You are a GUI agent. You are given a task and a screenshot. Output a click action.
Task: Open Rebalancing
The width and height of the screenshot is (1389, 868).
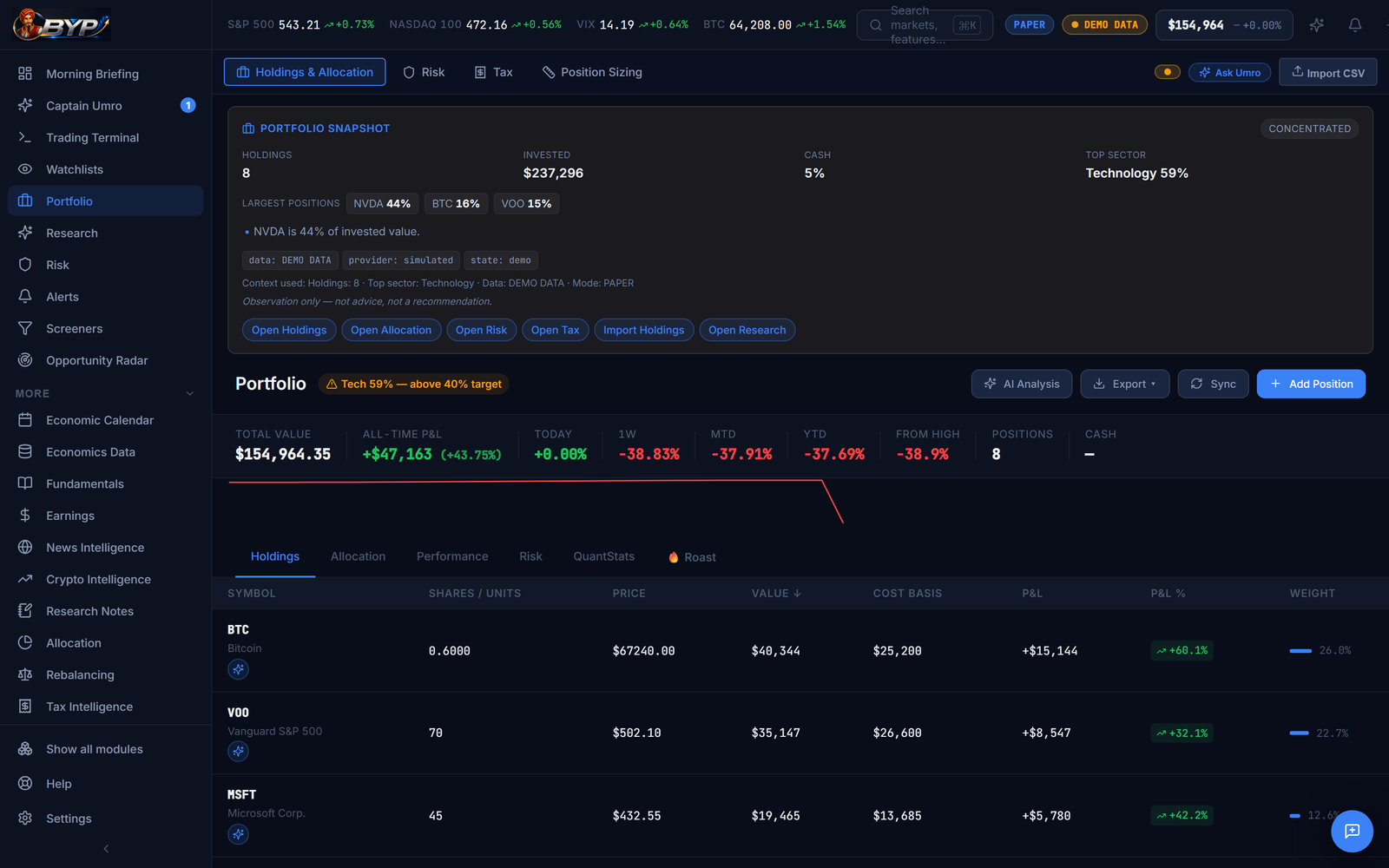click(x=105, y=674)
